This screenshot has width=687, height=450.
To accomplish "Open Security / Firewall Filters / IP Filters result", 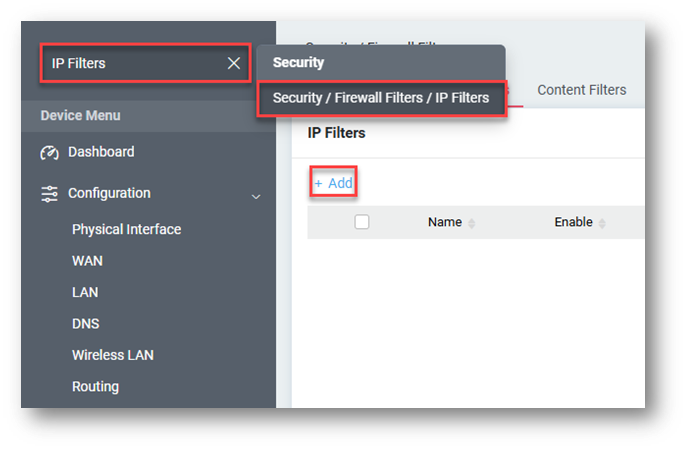I will tap(381, 98).
